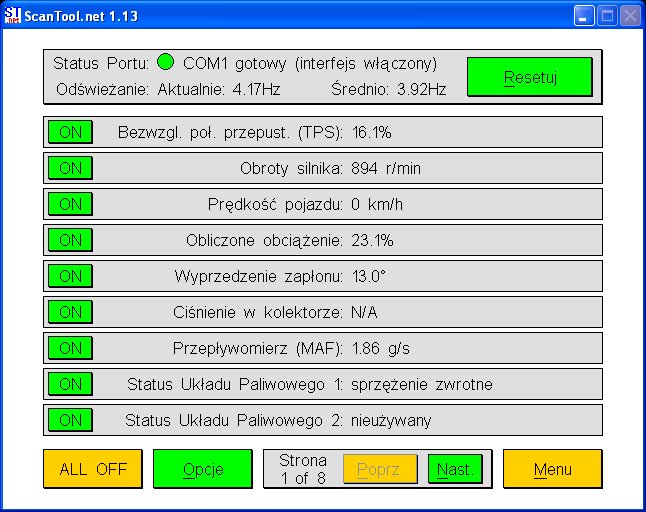Image resolution: width=646 pixels, height=512 pixels.
Task: Minimize the ScanTool.net window
Action: [x=584, y=15]
